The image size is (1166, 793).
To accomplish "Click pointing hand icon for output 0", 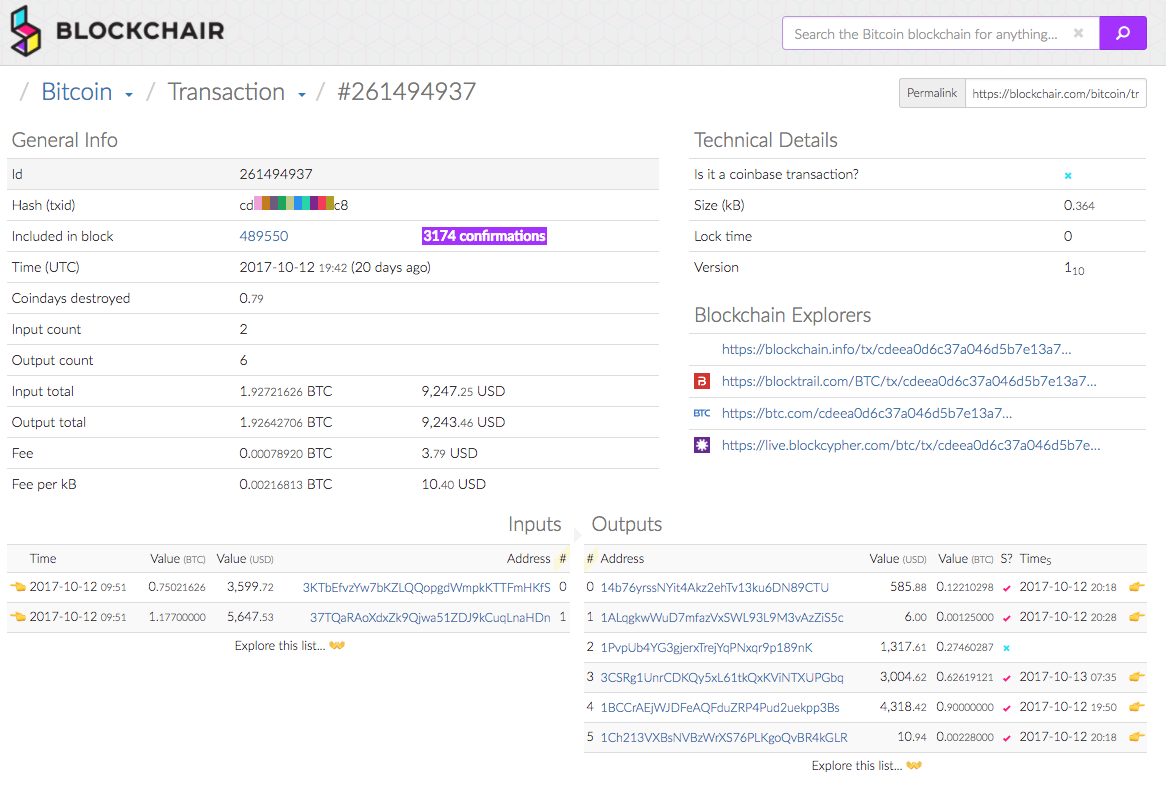I will coord(1136,587).
